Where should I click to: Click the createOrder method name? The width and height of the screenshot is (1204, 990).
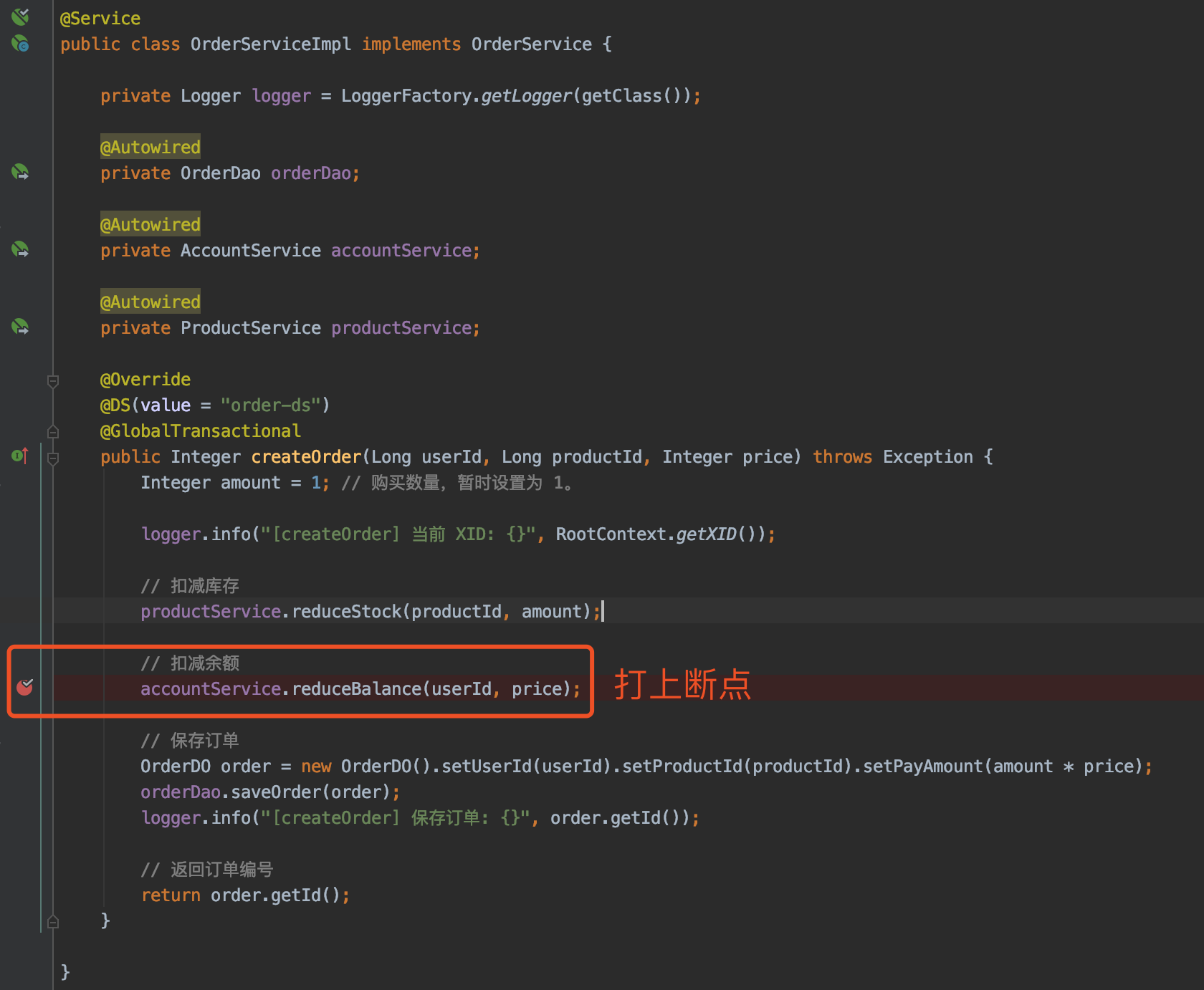[306, 456]
